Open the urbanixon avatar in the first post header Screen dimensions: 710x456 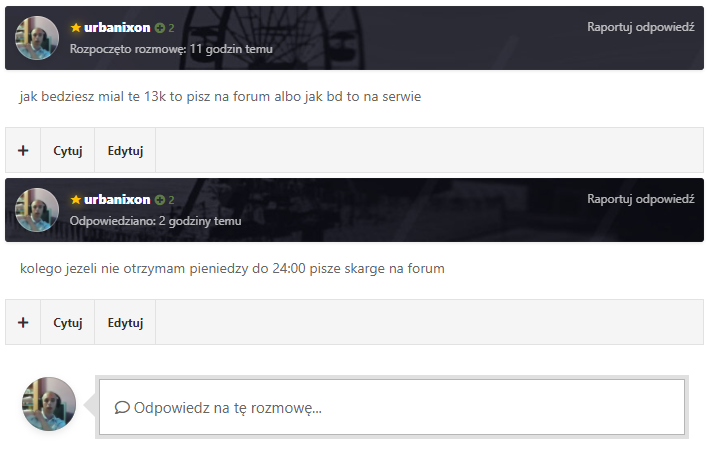click(37, 38)
